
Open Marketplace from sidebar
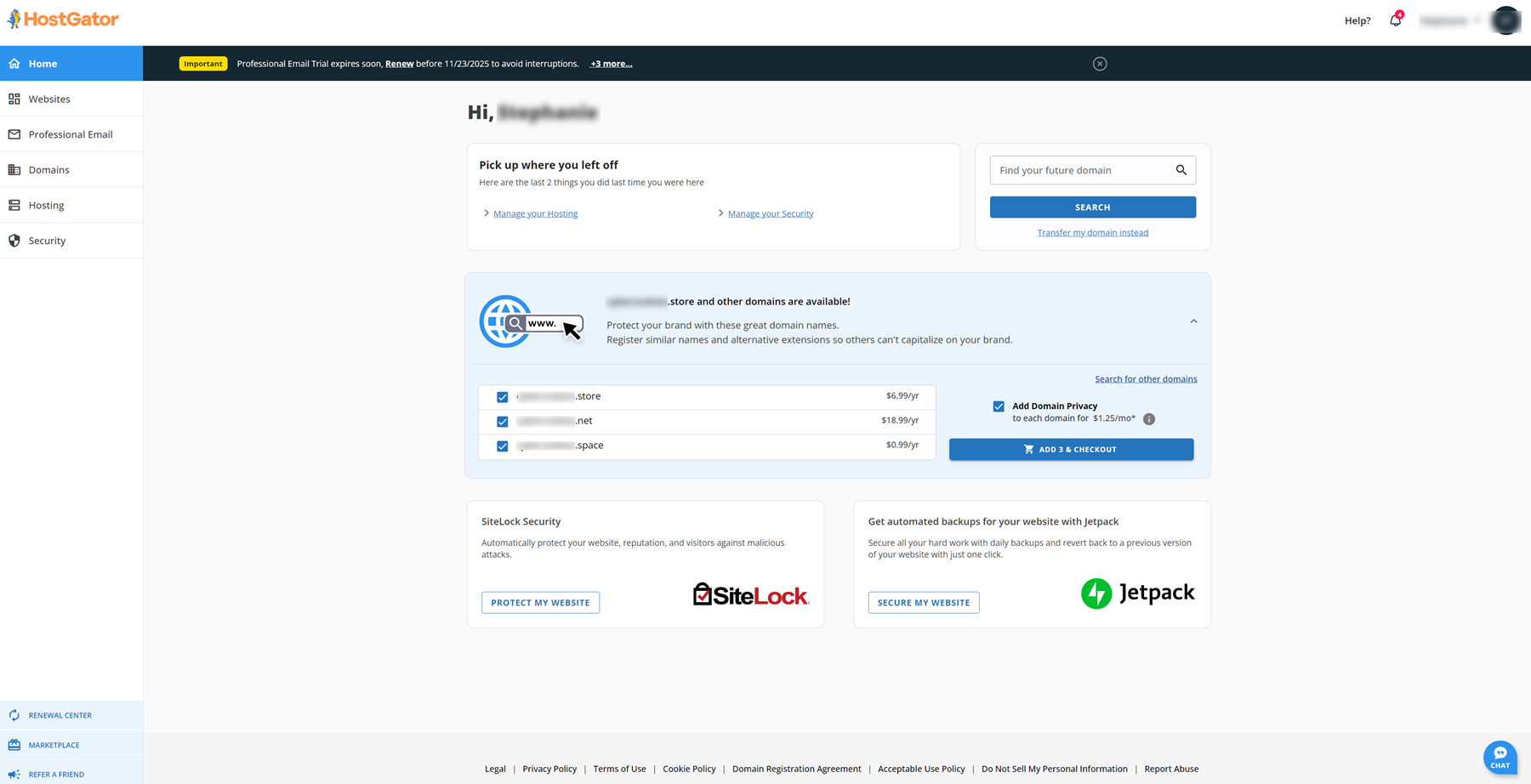[54, 745]
